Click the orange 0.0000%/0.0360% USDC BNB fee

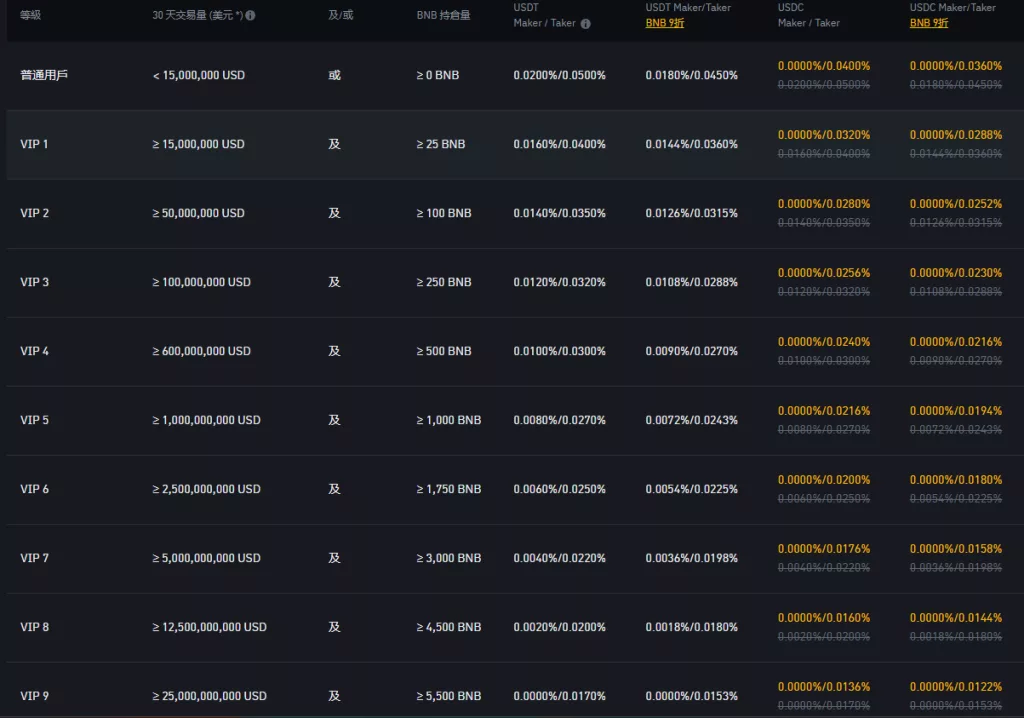(x=956, y=66)
